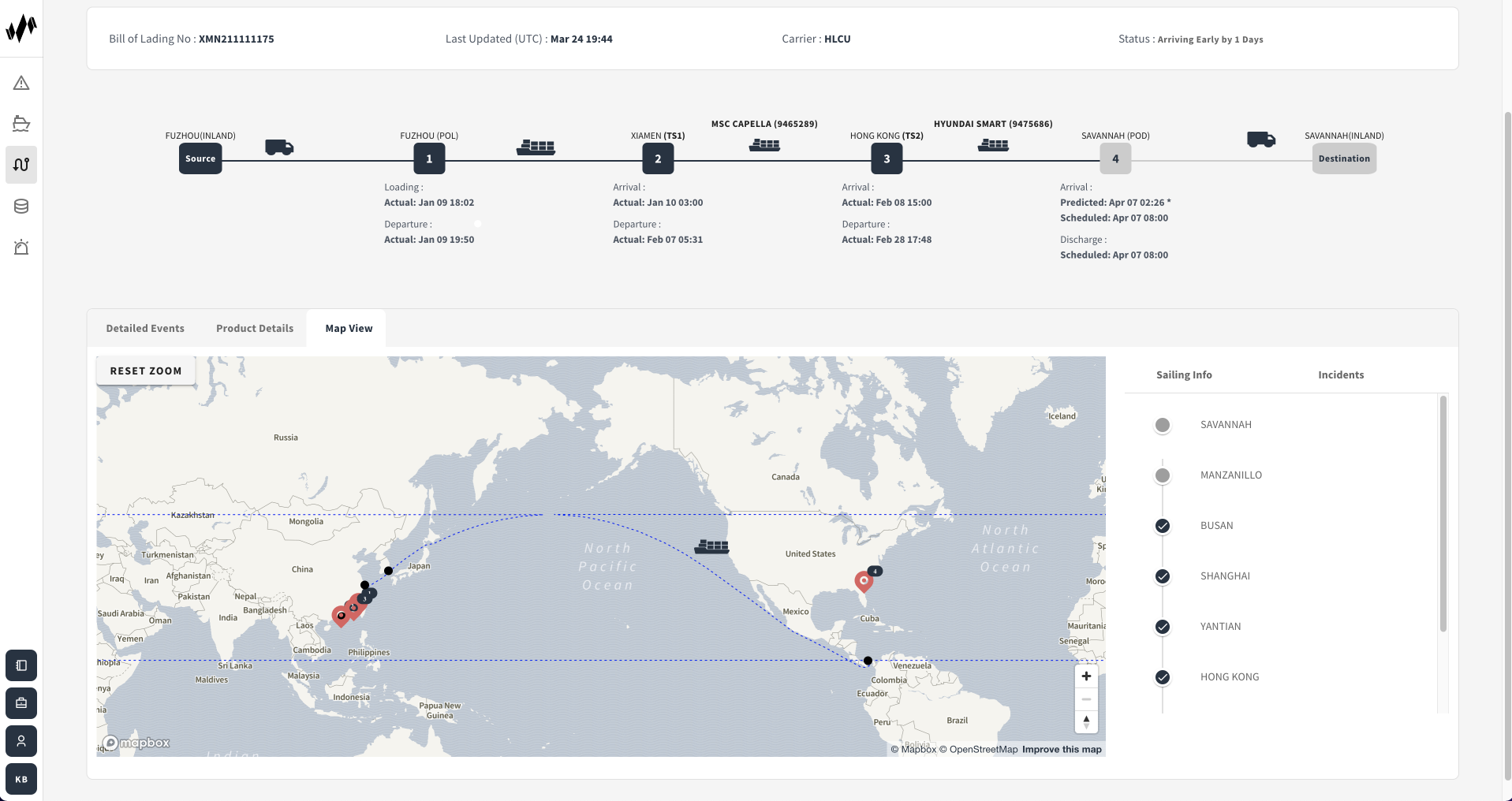Open the Product Details tab

coord(254,328)
